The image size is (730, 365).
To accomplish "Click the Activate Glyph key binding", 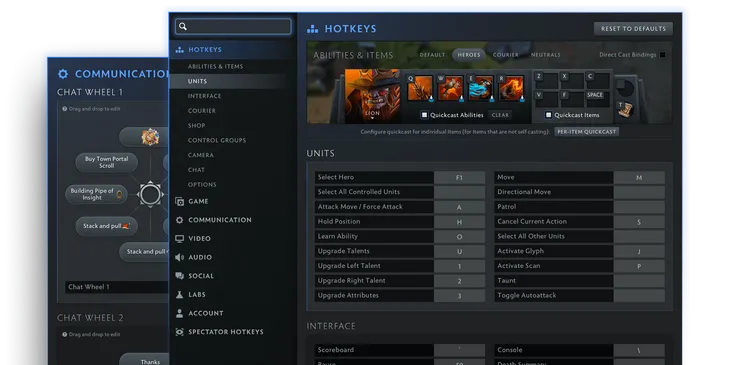I will [x=639, y=251].
